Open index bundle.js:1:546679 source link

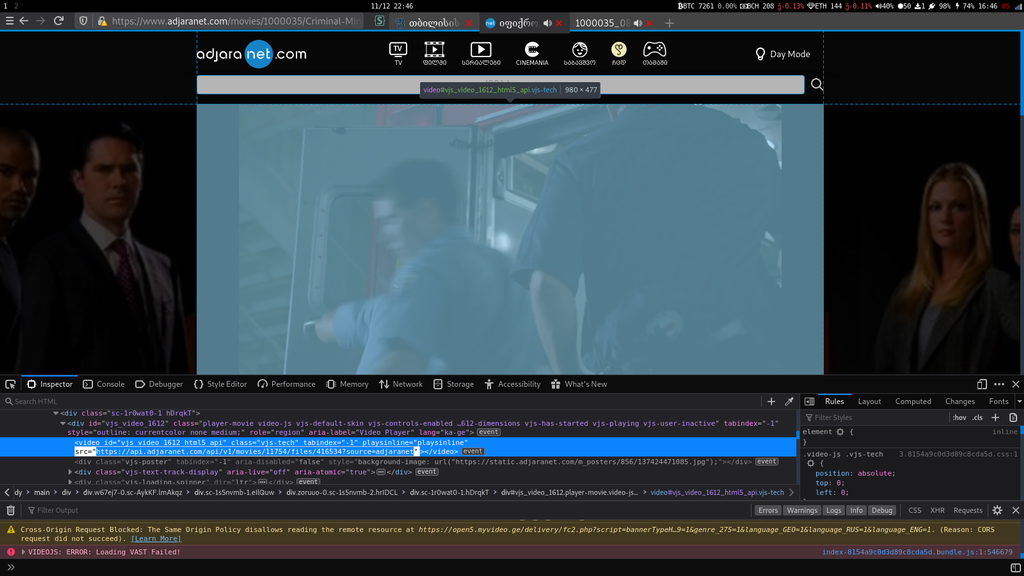pos(917,552)
